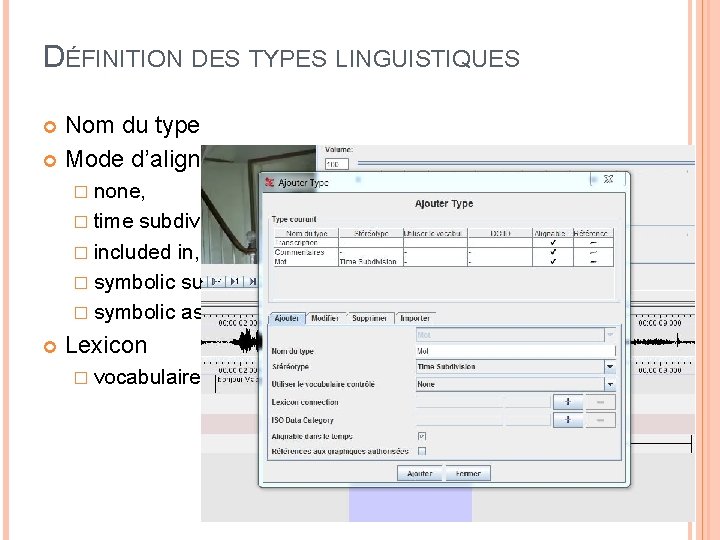This screenshot has width=720, height=540.
Task: Click the Référence column header
Action: click(x=593, y=233)
